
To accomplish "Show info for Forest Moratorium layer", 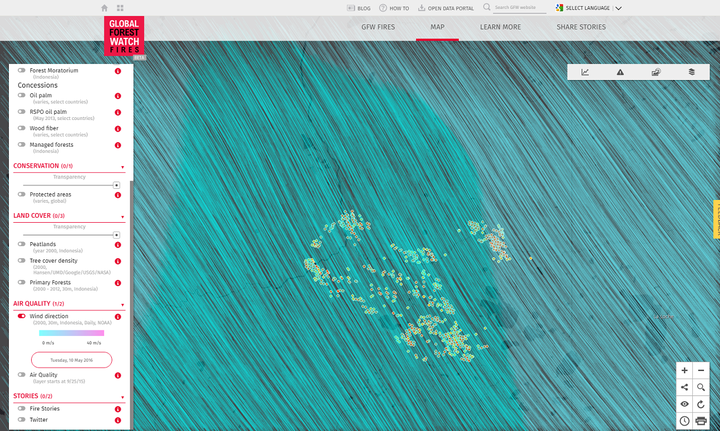I will tap(118, 71).
